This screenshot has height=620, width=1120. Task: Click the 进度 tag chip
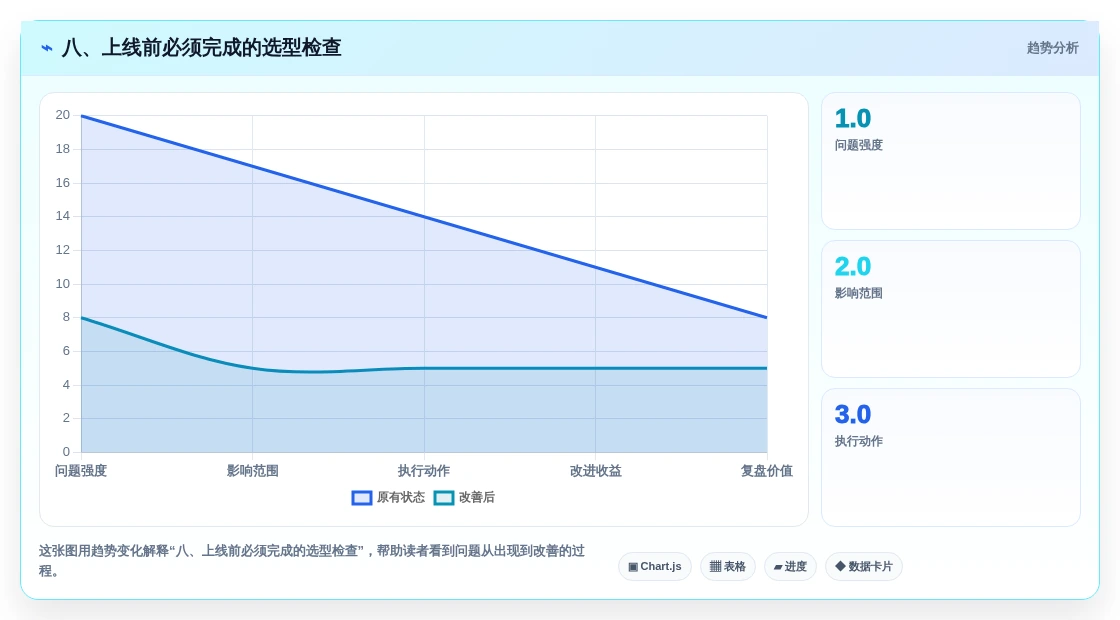pos(790,566)
